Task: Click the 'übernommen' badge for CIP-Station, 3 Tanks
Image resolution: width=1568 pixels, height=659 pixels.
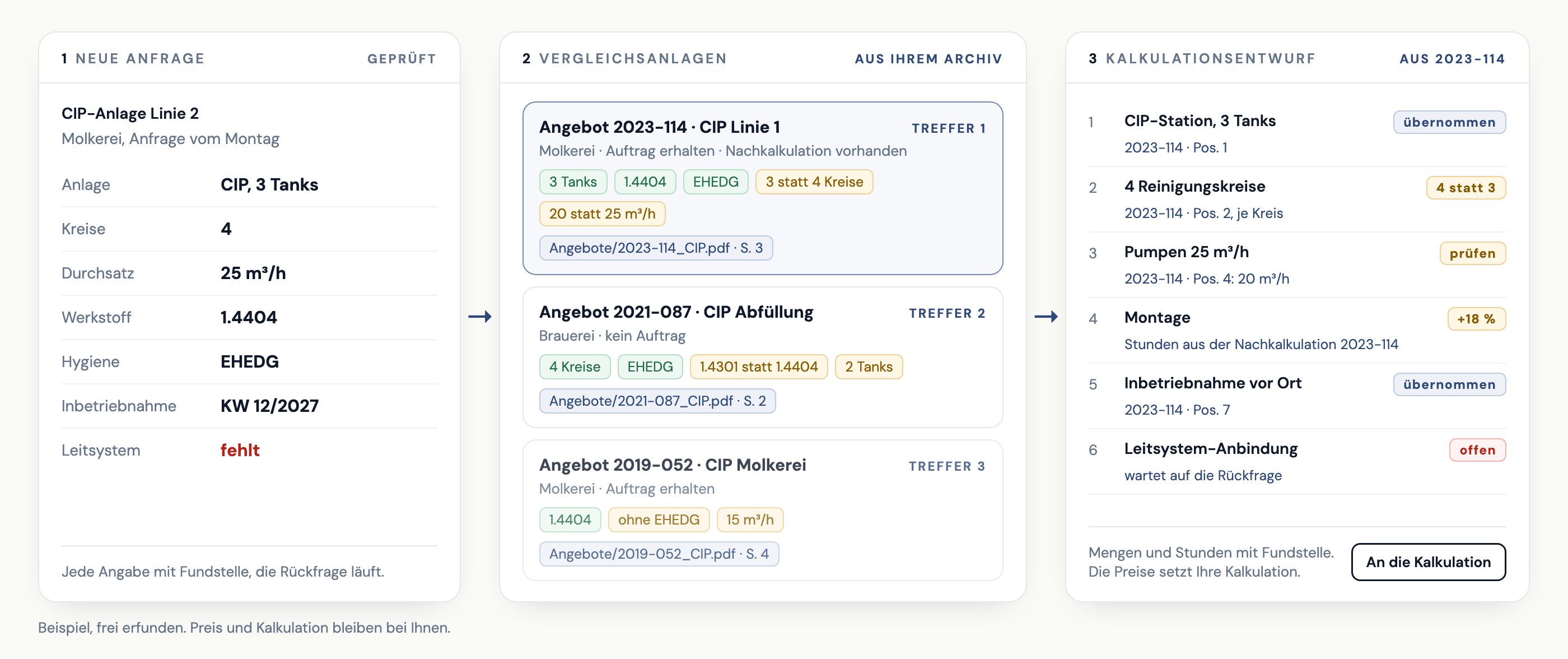Action: 1449,122
